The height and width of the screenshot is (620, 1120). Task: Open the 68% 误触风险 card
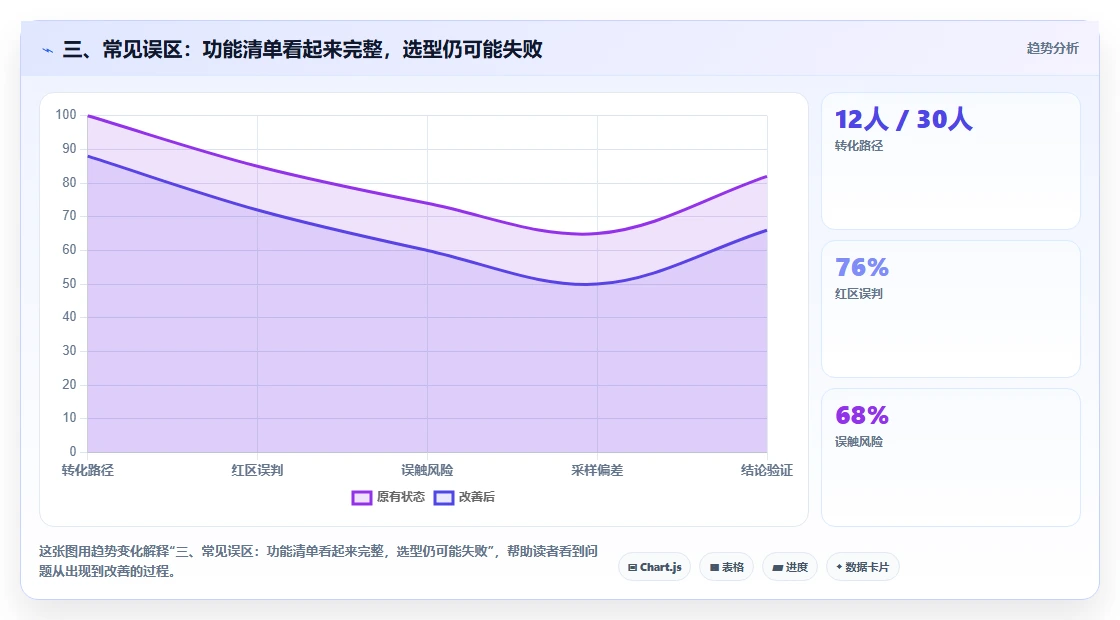pos(951,457)
